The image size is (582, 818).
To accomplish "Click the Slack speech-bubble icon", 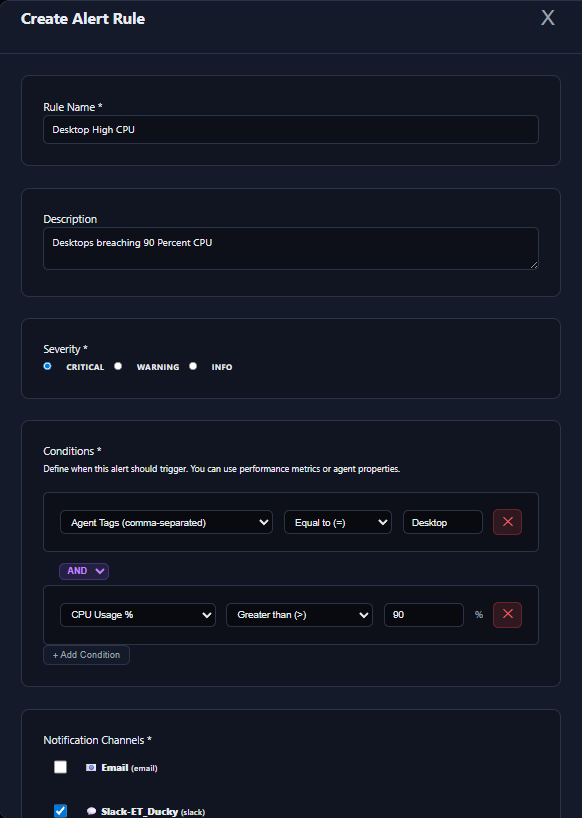I will pyautogui.click(x=90, y=811).
